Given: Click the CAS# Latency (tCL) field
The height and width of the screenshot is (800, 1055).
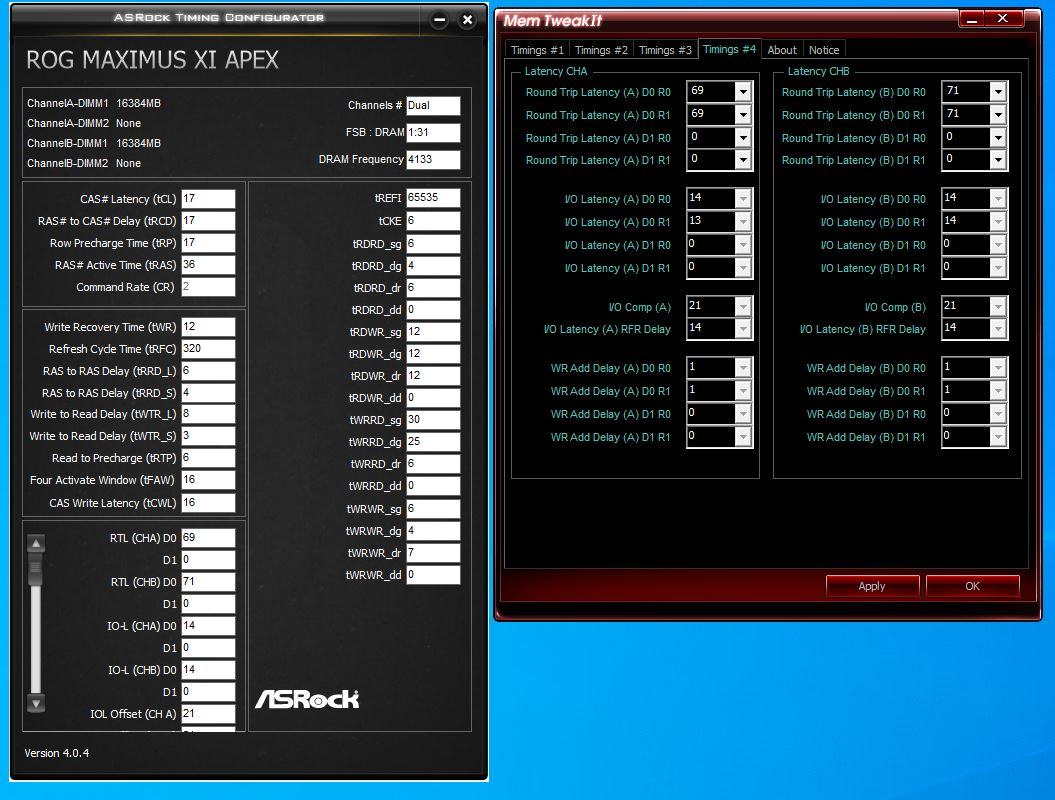Looking at the screenshot, I should [x=209, y=199].
